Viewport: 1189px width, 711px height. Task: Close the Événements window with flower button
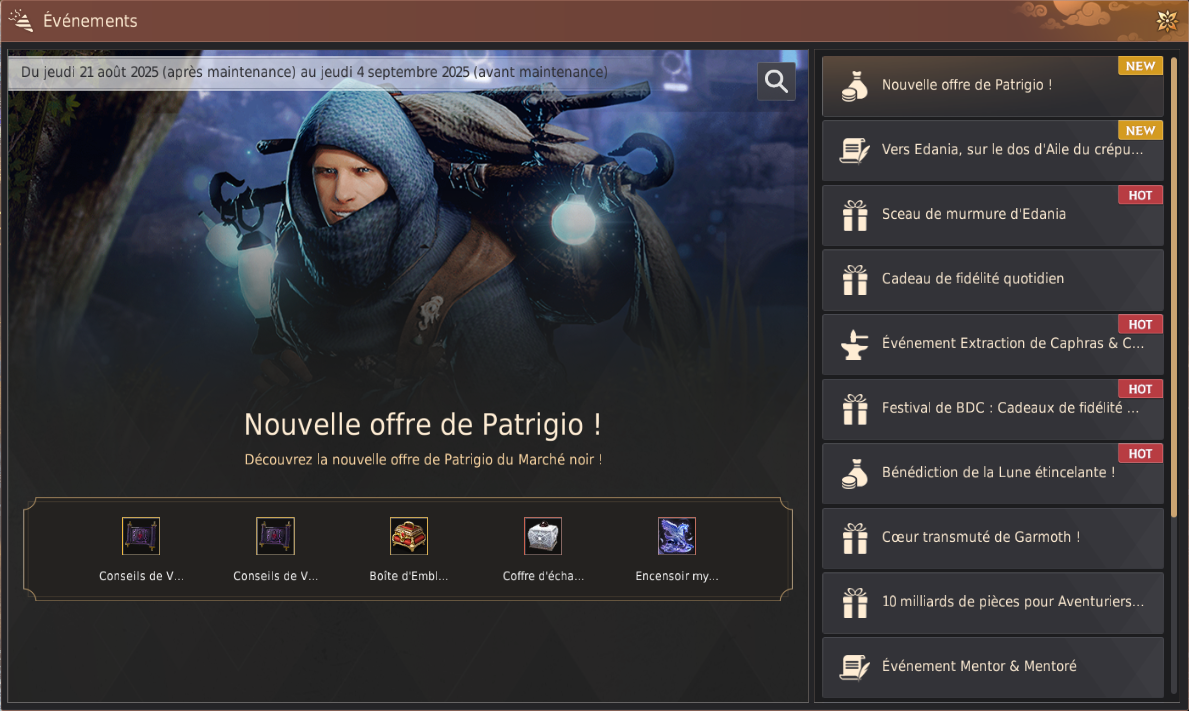pyautogui.click(x=1166, y=20)
